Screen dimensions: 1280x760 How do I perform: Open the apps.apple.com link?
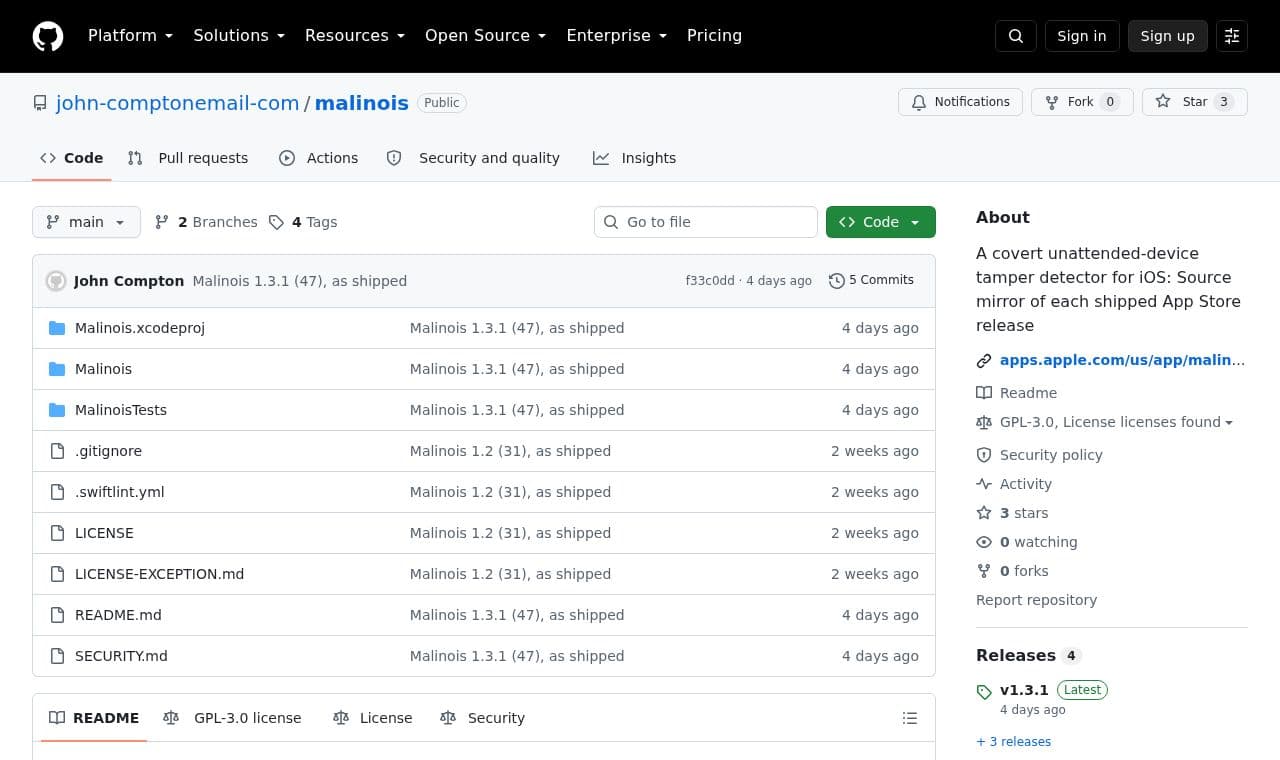click(1122, 360)
